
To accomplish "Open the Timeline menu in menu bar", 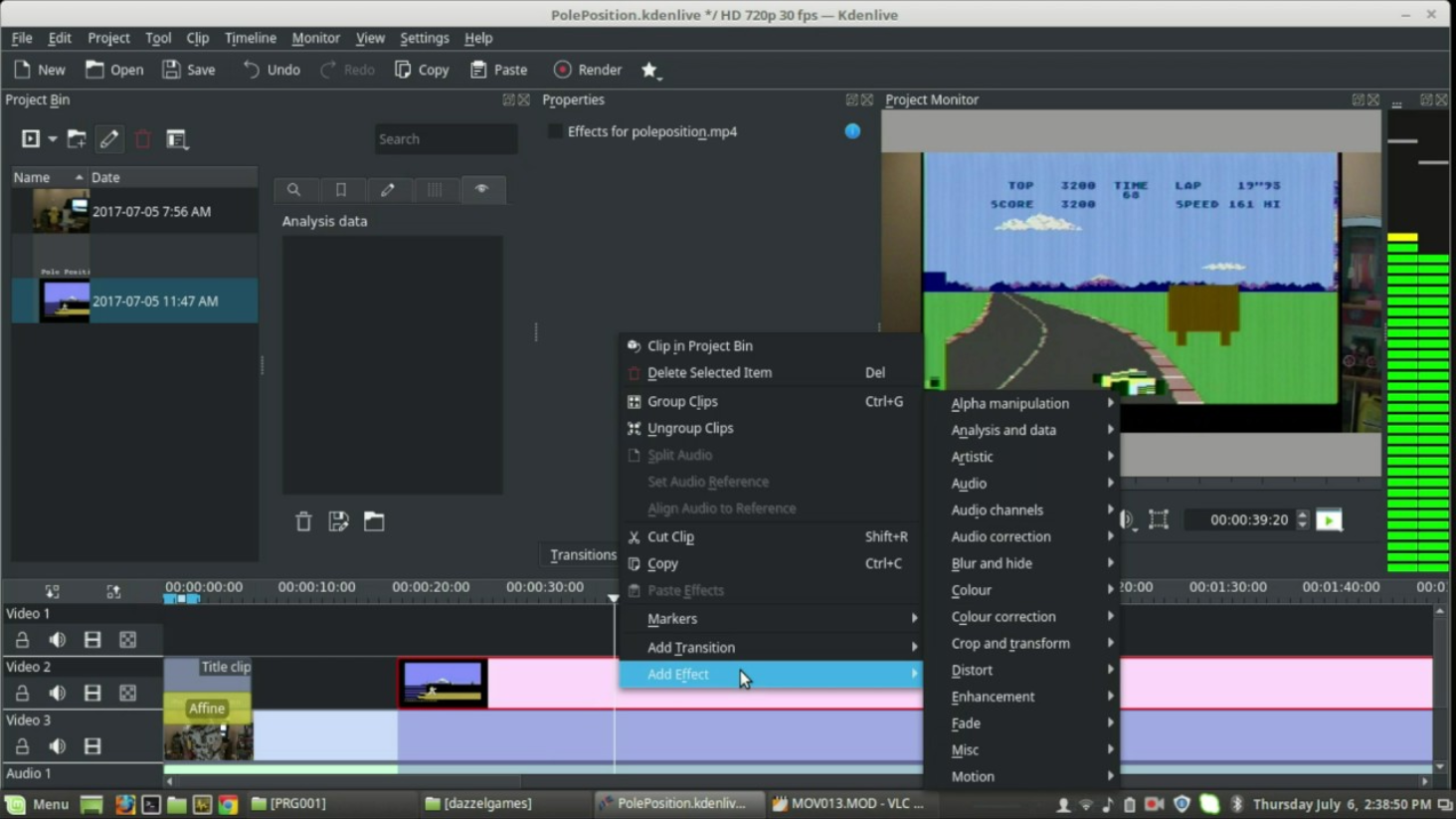I will [x=250, y=38].
